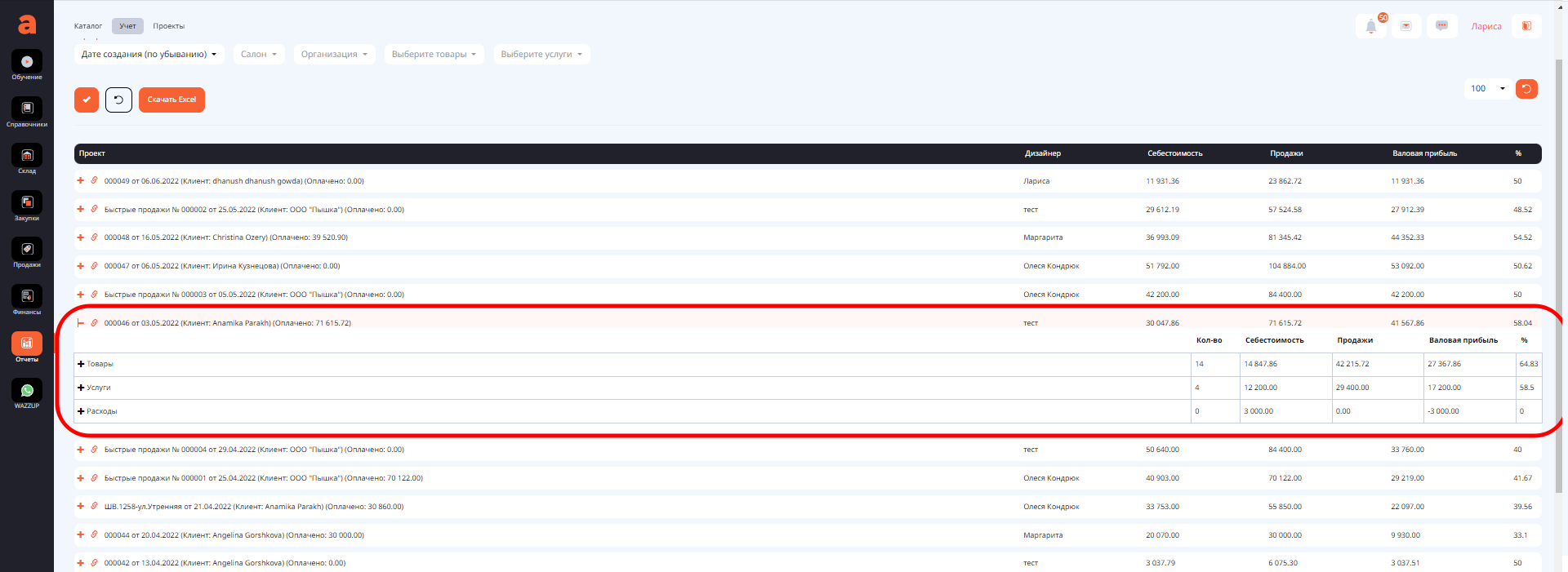Open the Организация filter dropdown

pos(334,55)
